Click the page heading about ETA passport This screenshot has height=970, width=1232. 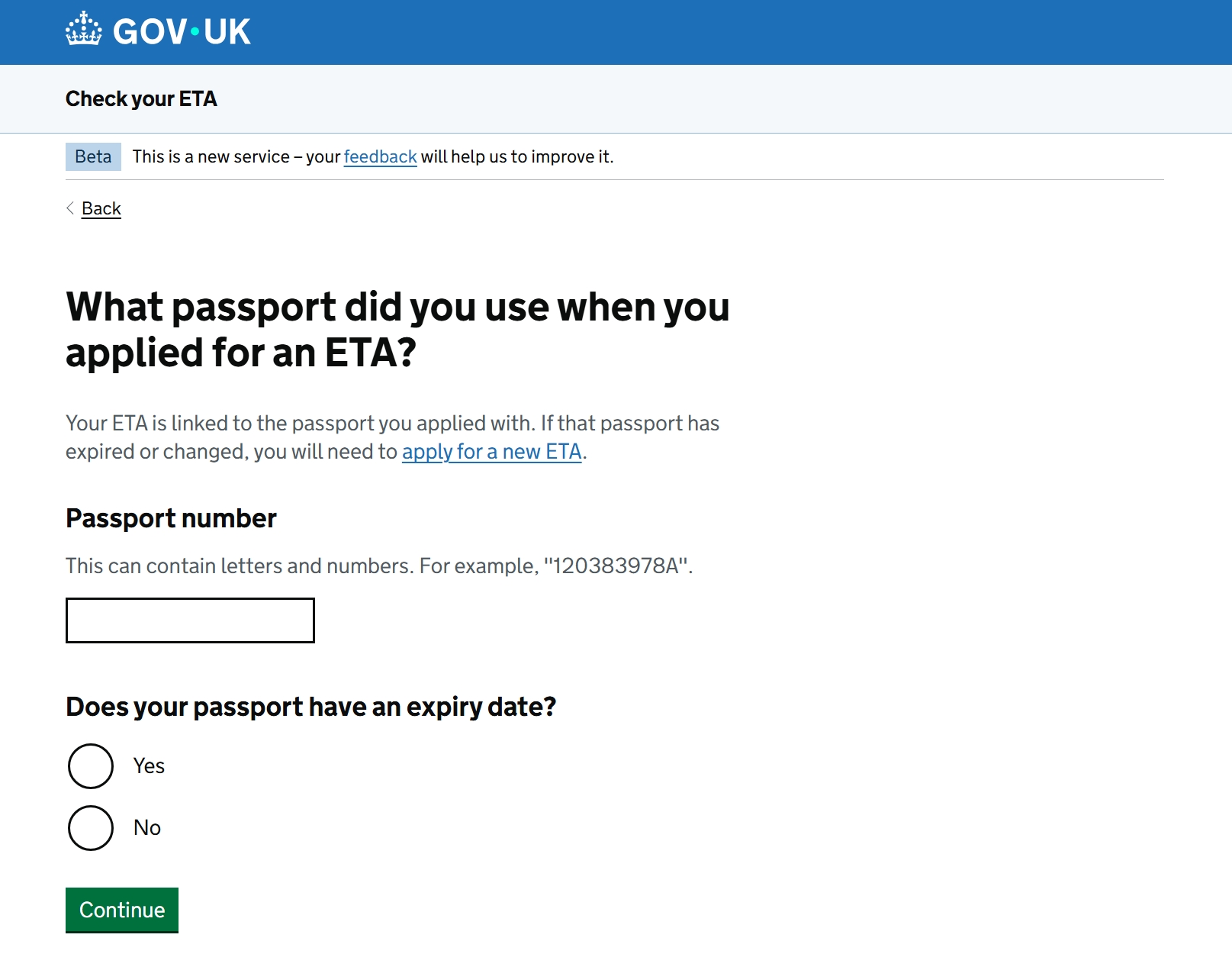click(x=397, y=328)
